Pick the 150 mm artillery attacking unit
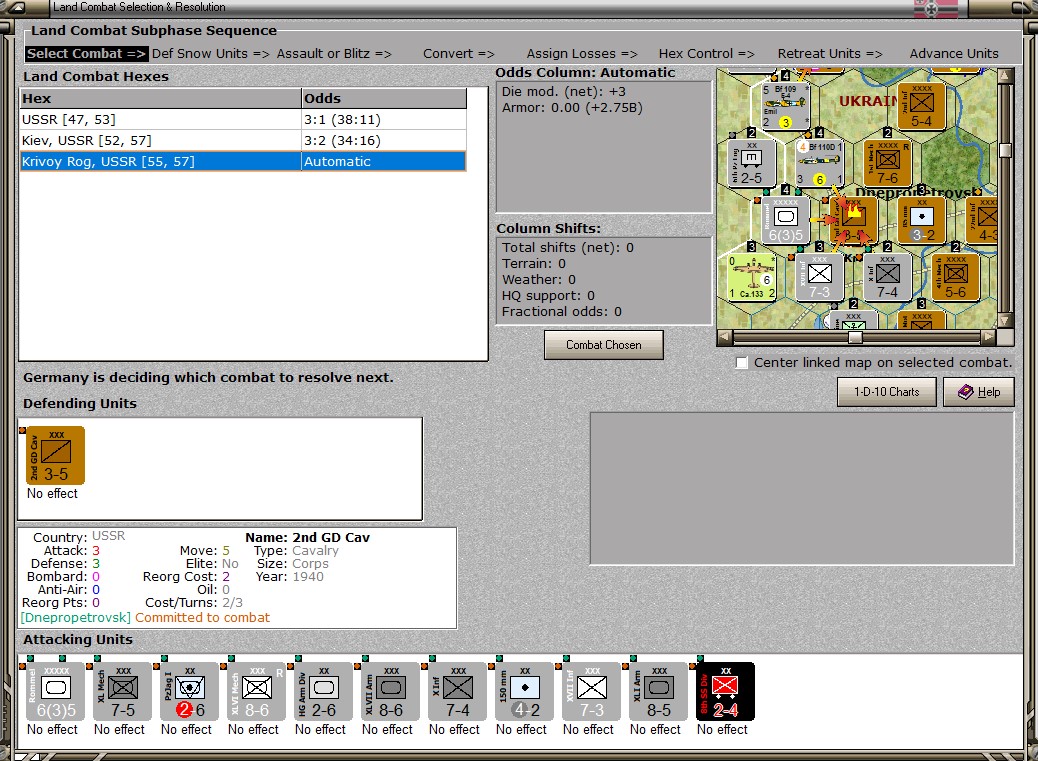This screenshot has height=761, width=1038. [x=524, y=692]
